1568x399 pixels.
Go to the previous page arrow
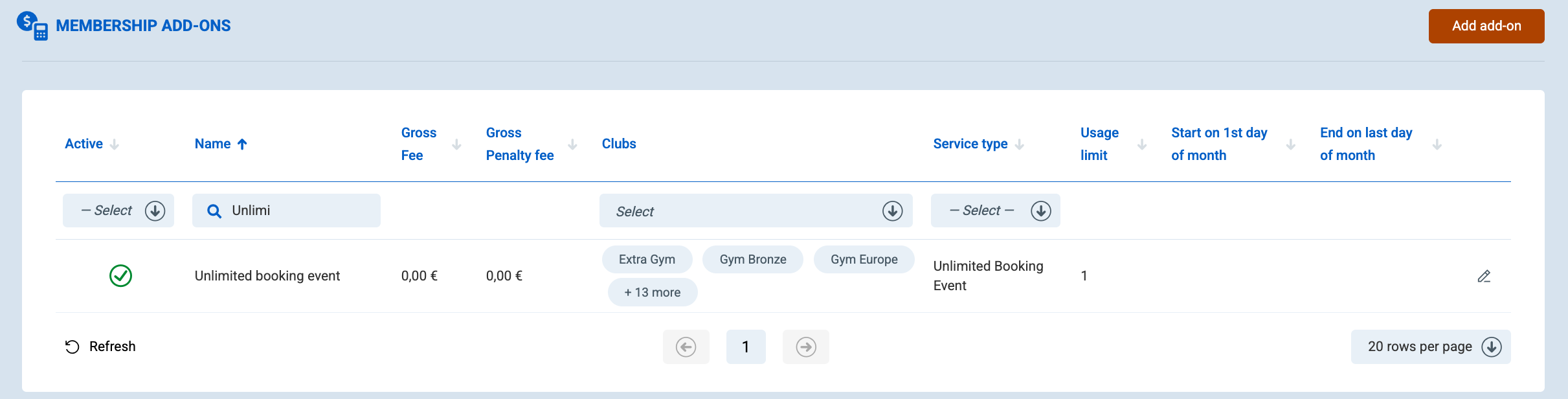686,347
